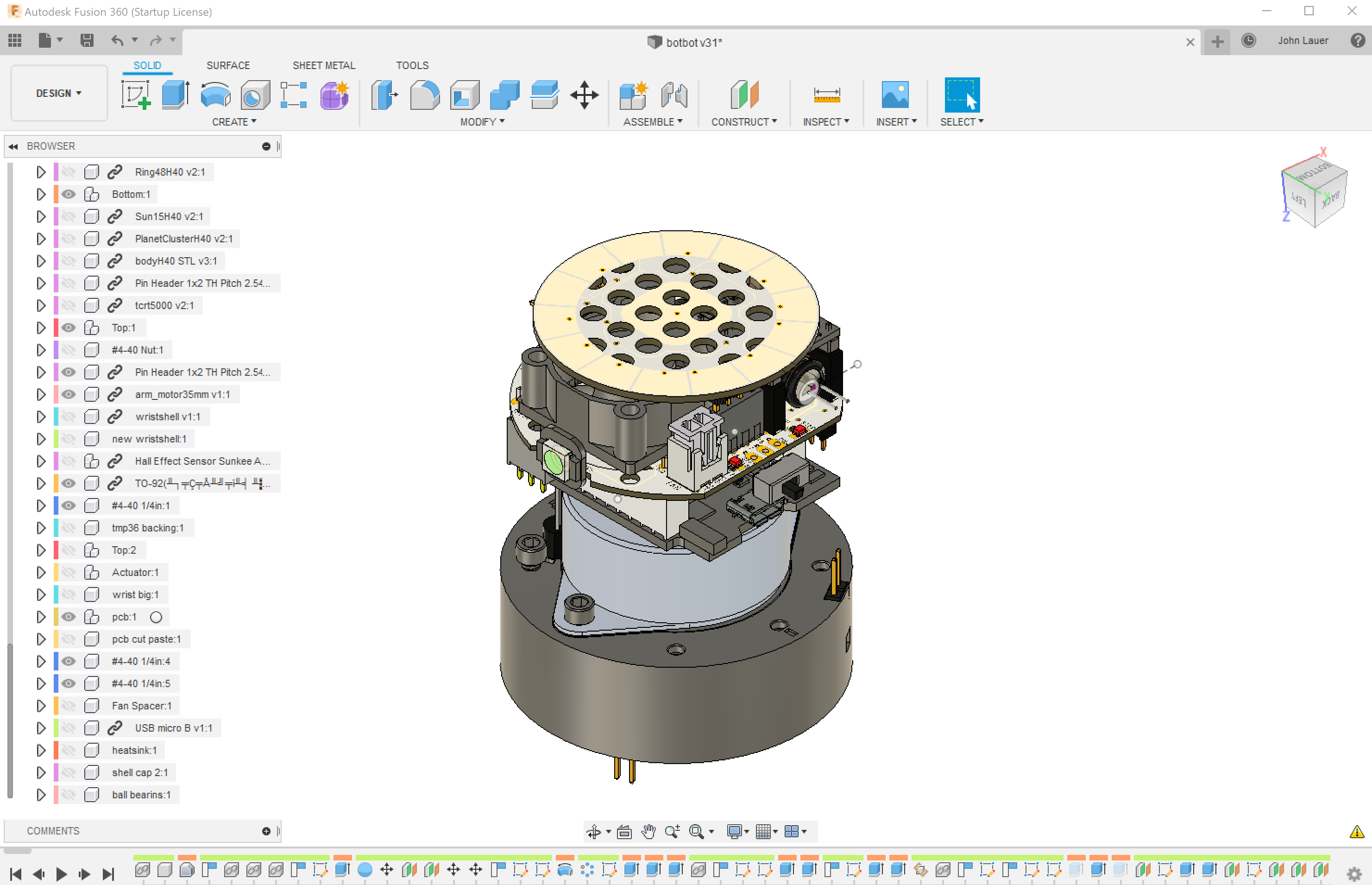1372x885 pixels.
Task: Activate the Move/Copy tool
Action: pyautogui.click(x=584, y=95)
